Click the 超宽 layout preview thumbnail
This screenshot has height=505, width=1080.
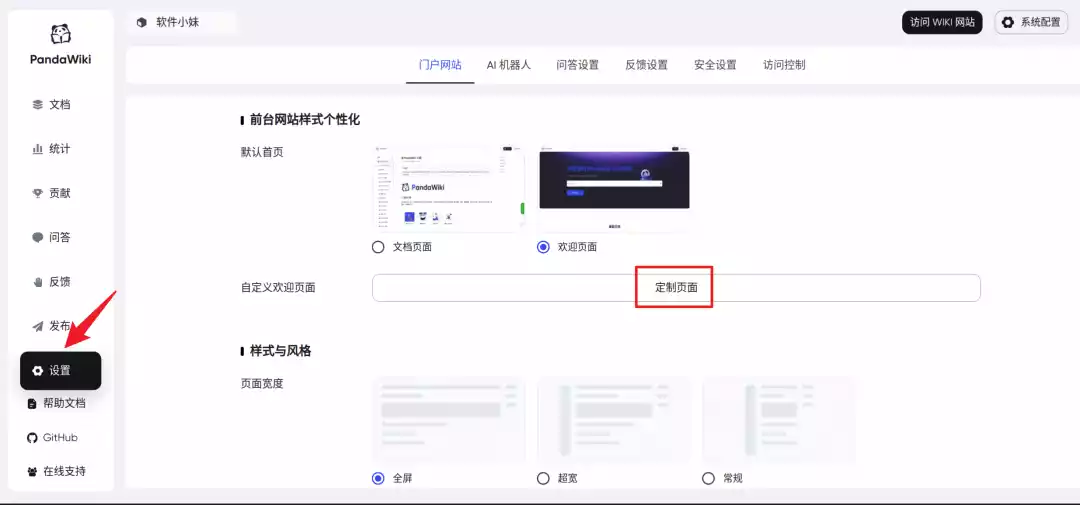tap(614, 420)
